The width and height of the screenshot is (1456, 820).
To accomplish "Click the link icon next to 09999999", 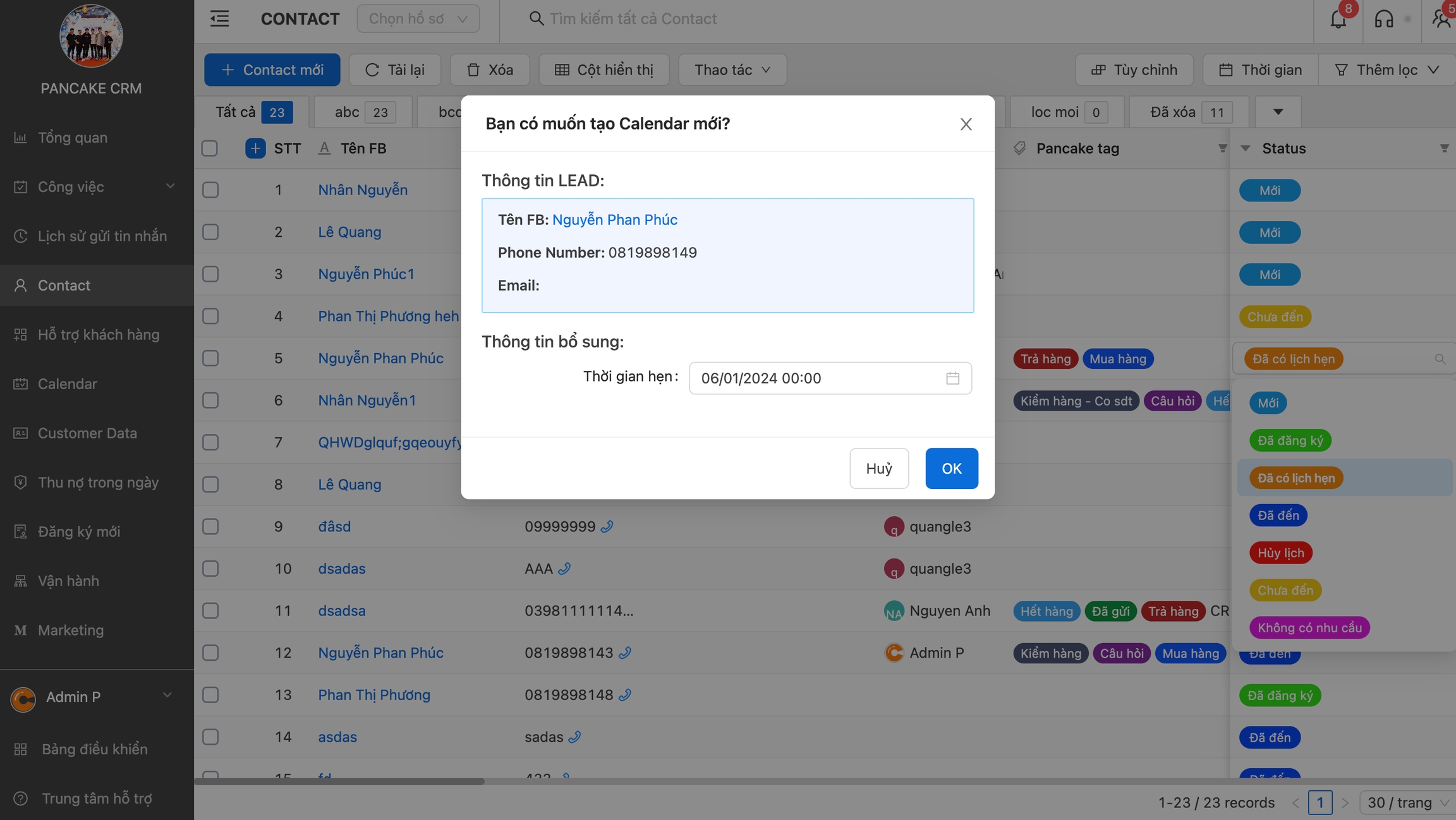I will tap(607, 526).
